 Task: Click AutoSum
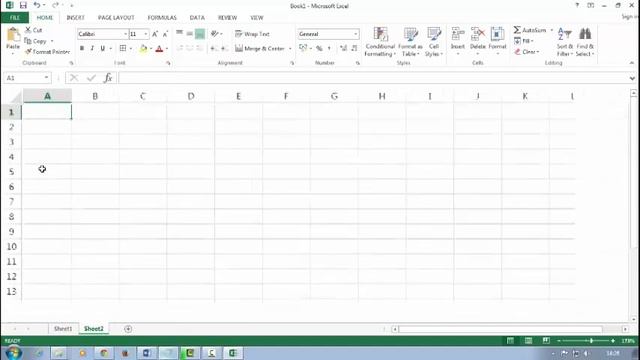tap(530, 30)
